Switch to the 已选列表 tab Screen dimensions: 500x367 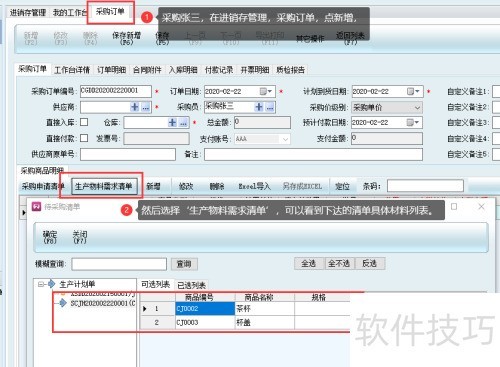coord(191,285)
